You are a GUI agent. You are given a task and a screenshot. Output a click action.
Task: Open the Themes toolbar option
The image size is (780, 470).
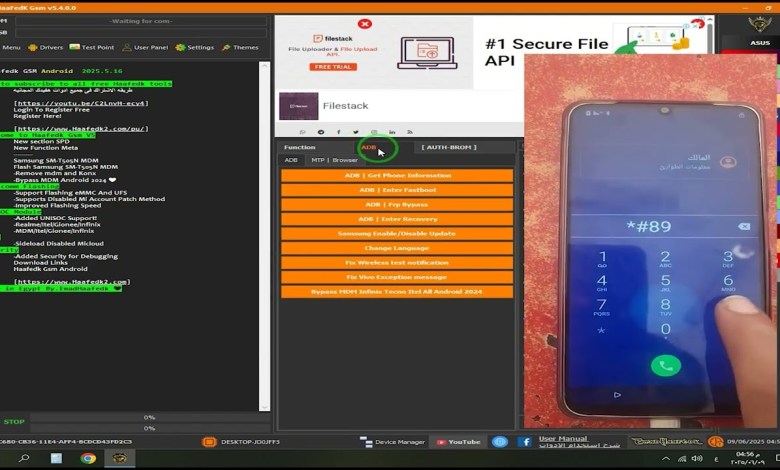click(240, 47)
